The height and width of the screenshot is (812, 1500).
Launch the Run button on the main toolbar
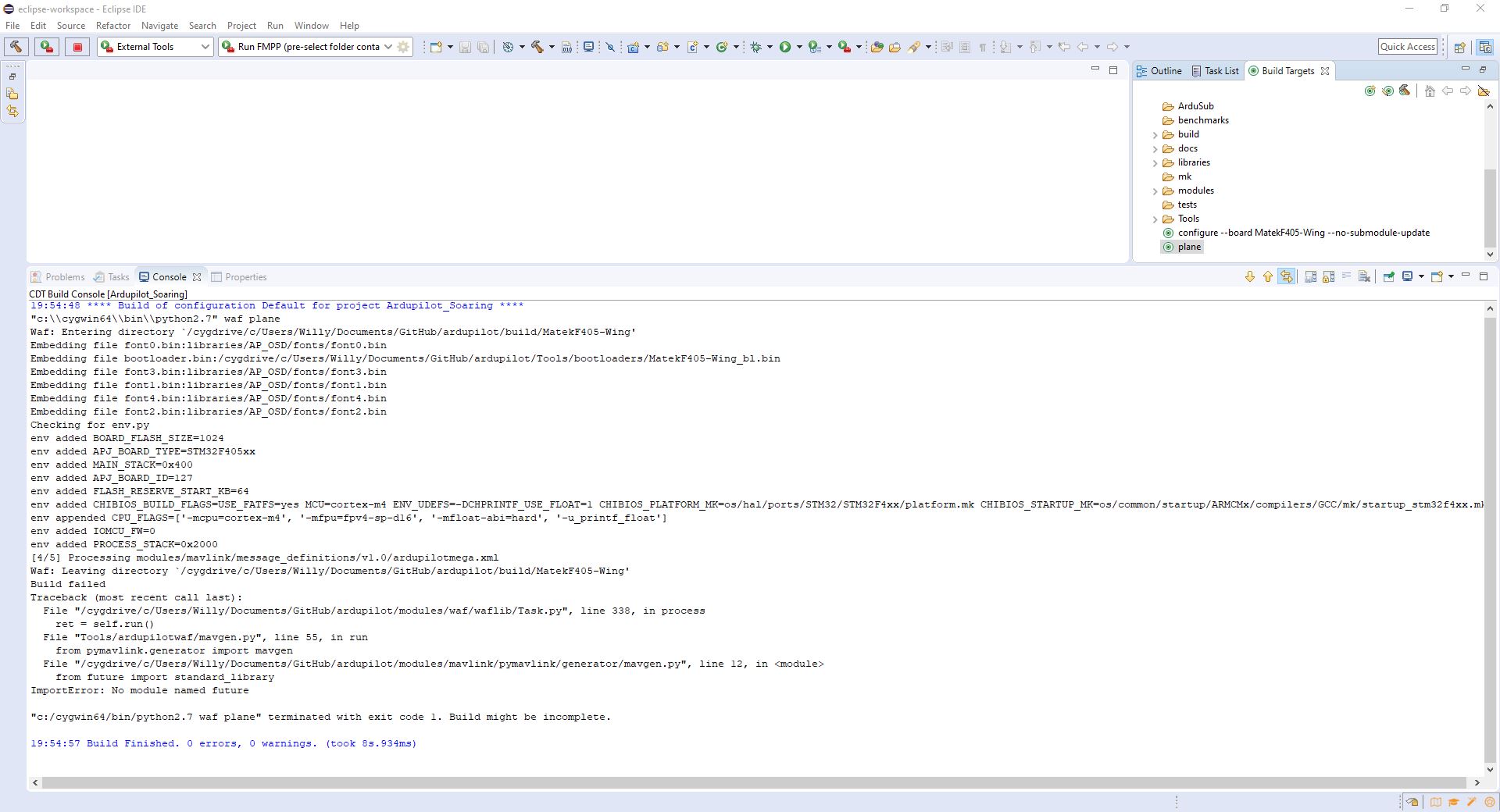(x=784, y=47)
